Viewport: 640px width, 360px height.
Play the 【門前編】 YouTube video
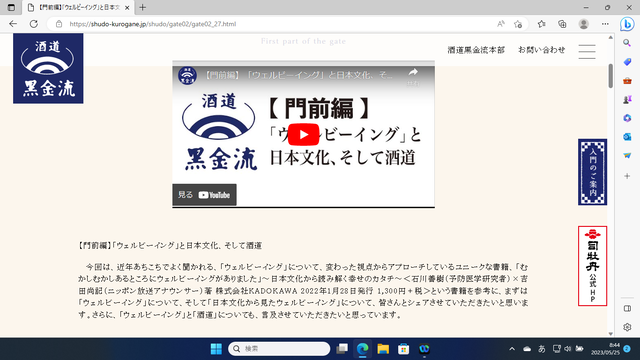[303, 134]
